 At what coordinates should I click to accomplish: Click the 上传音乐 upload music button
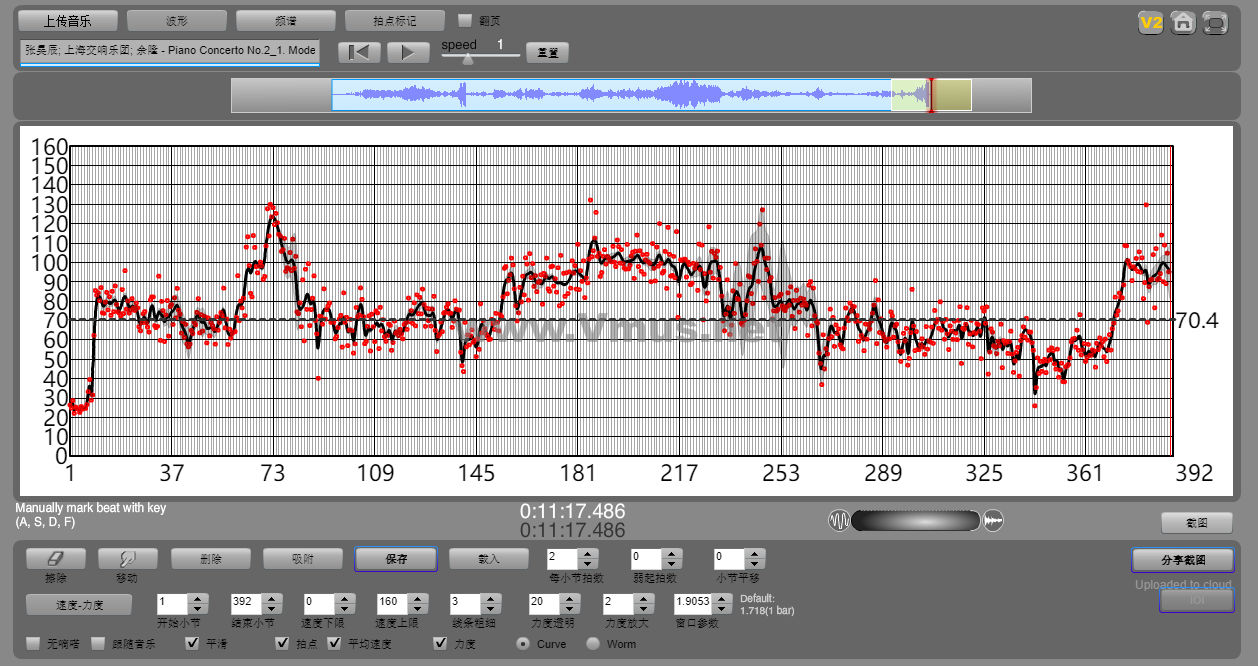(x=68, y=20)
